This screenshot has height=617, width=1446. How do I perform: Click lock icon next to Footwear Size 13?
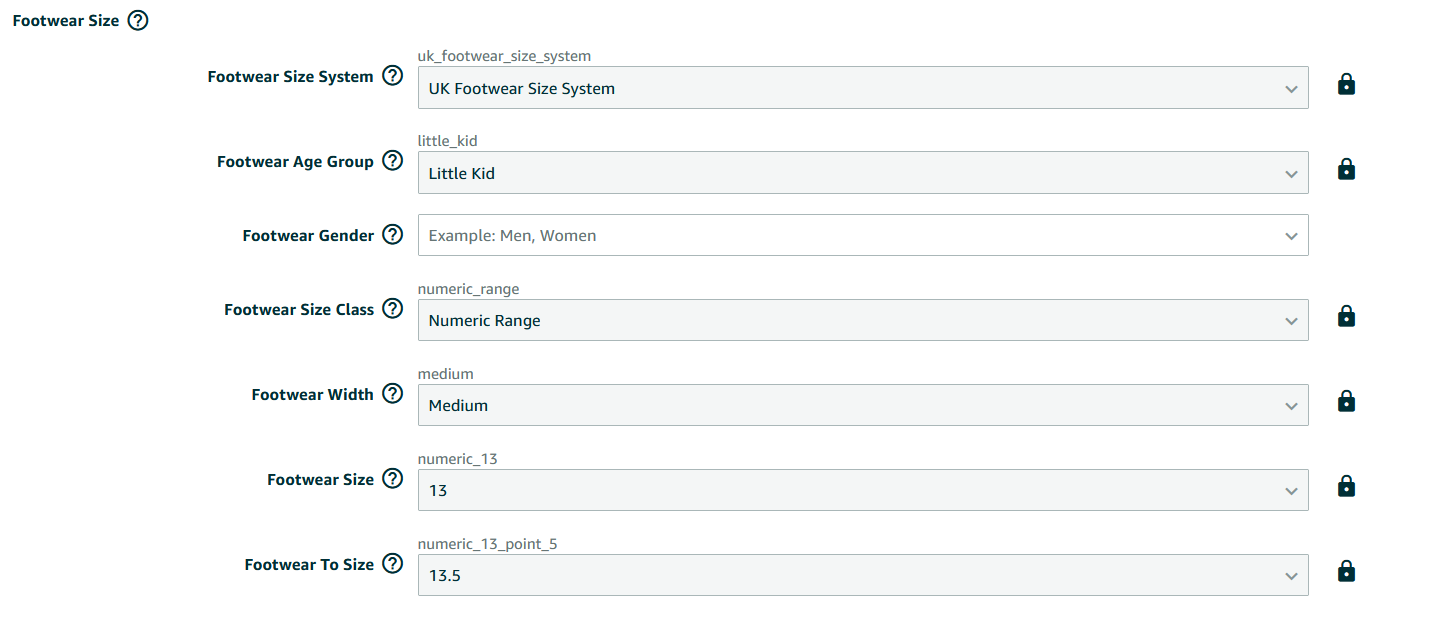1346,487
